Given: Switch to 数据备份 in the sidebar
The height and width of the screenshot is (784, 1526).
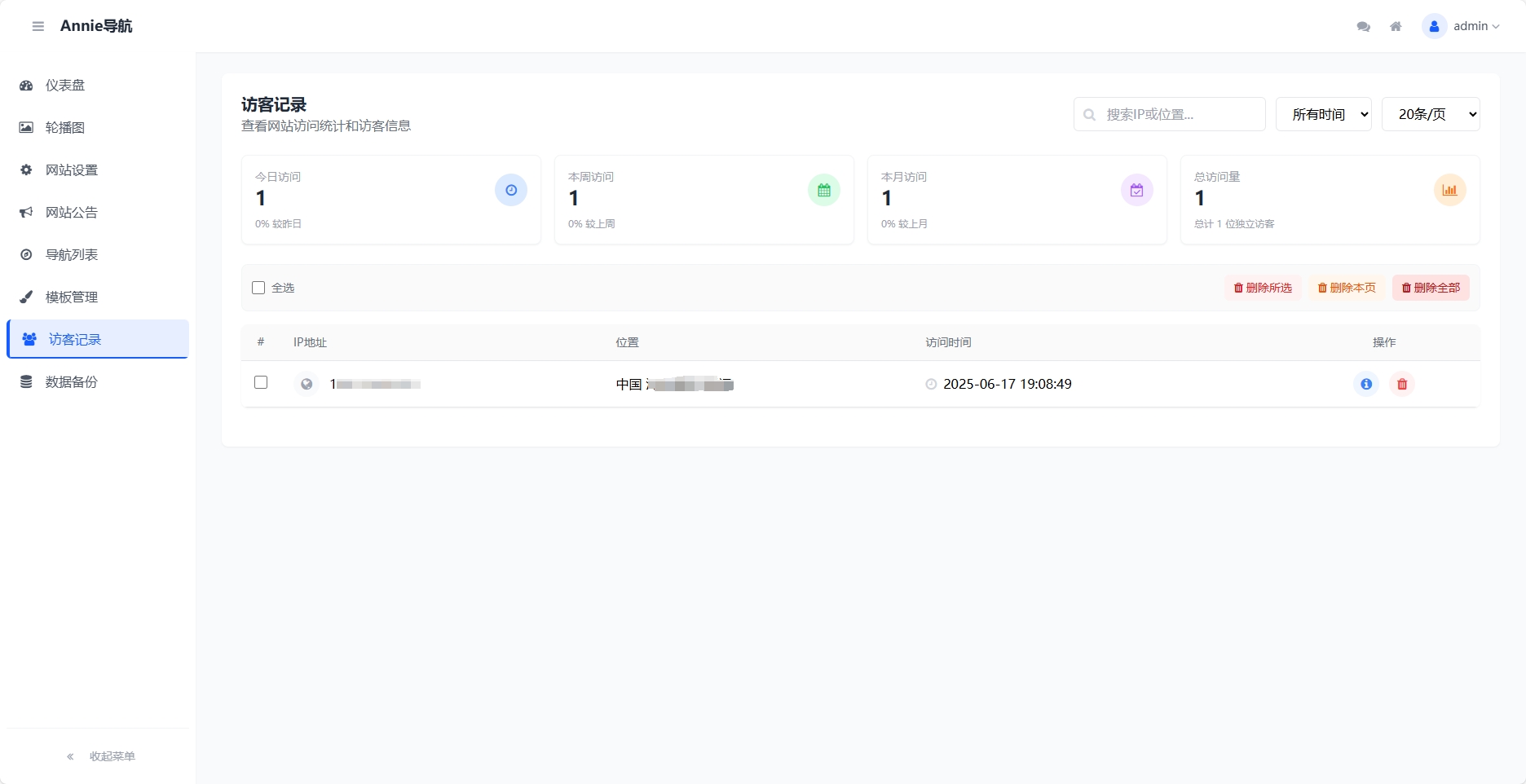Looking at the screenshot, I should point(27,381).
